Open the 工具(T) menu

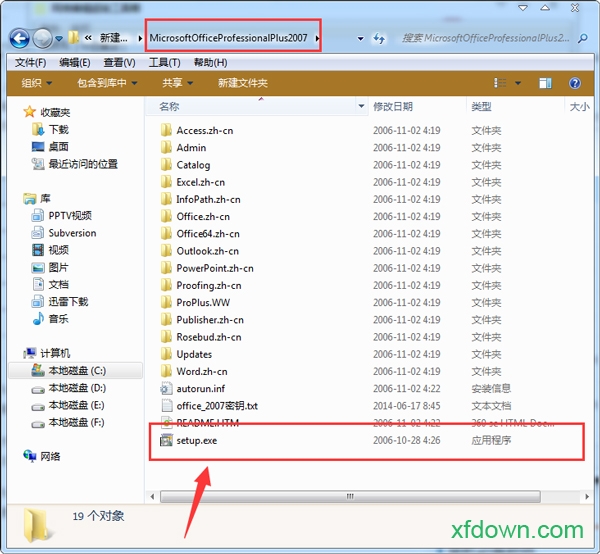(165, 62)
